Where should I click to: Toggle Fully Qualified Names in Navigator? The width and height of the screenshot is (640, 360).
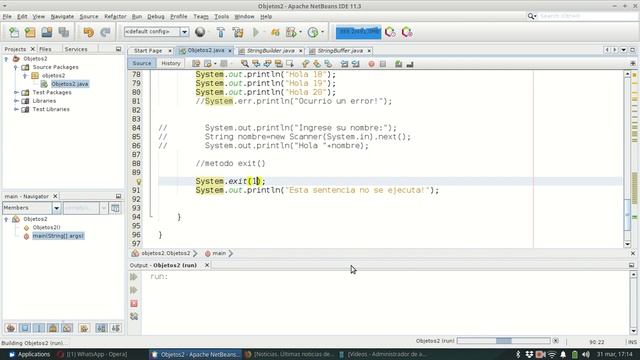pyautogui.click(x=84, y=328)
